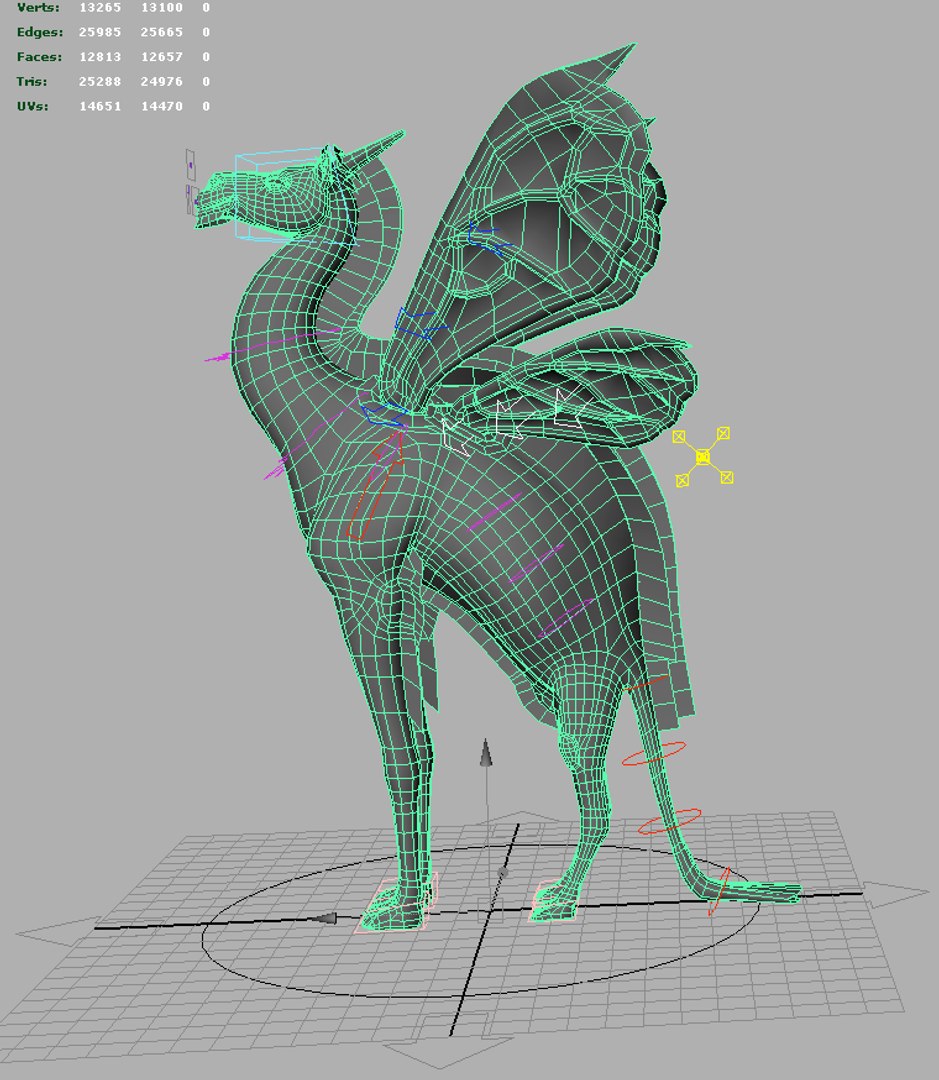Viewport: 939px width, 1080px height.
Task: Select the lower red ring control on the rear leg
Action: click(x=670, y=821)
